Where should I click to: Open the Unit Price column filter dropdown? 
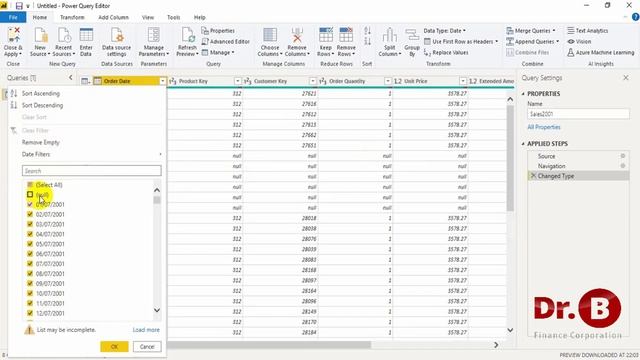pyautogui.click(x=463, y=81)
